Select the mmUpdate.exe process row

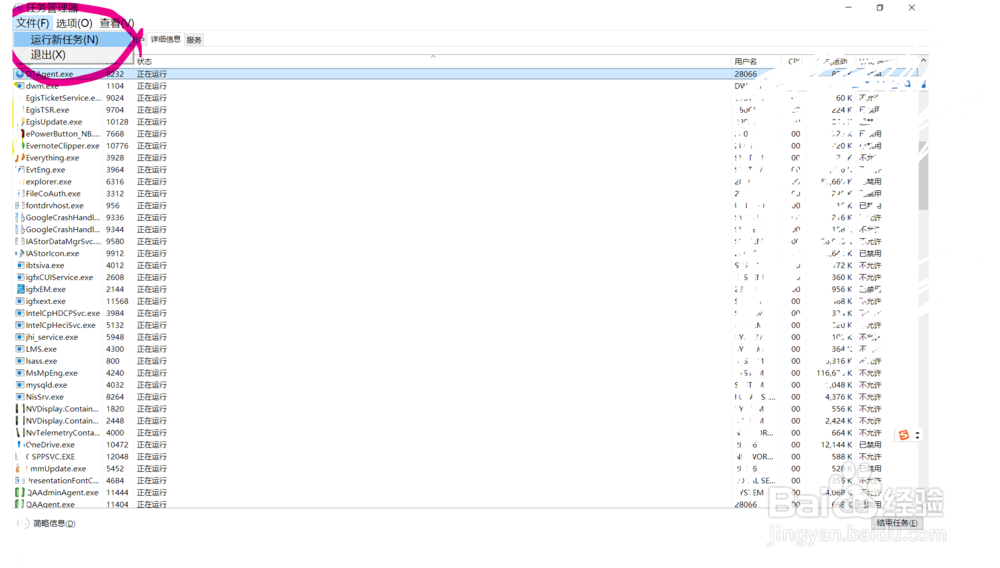point(466,469)
